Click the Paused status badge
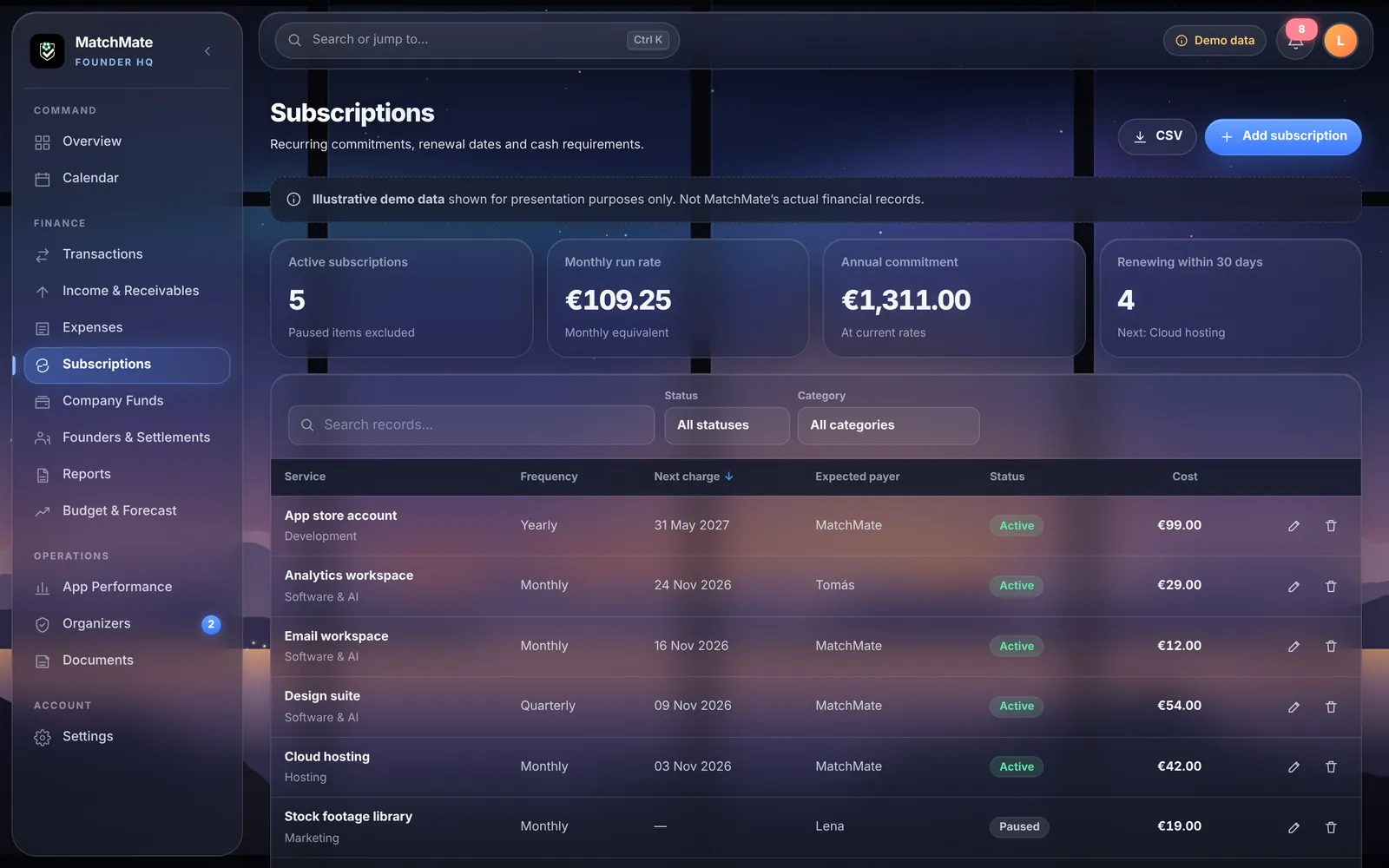Image resolution: width=1389 pixels, height=868 pixels. pos(1019,827)
